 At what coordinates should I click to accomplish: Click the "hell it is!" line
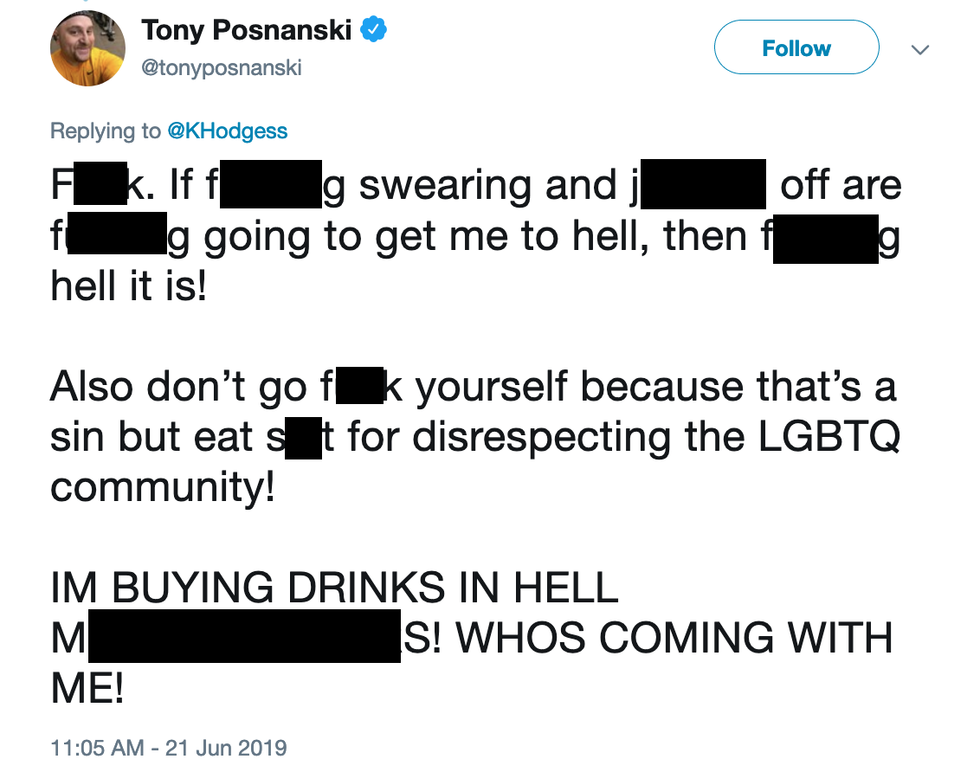coord(127,286)
